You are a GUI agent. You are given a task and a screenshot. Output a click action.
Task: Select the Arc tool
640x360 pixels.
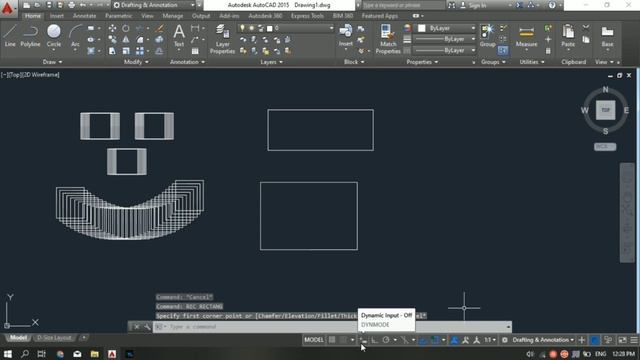tap(75, 36)
